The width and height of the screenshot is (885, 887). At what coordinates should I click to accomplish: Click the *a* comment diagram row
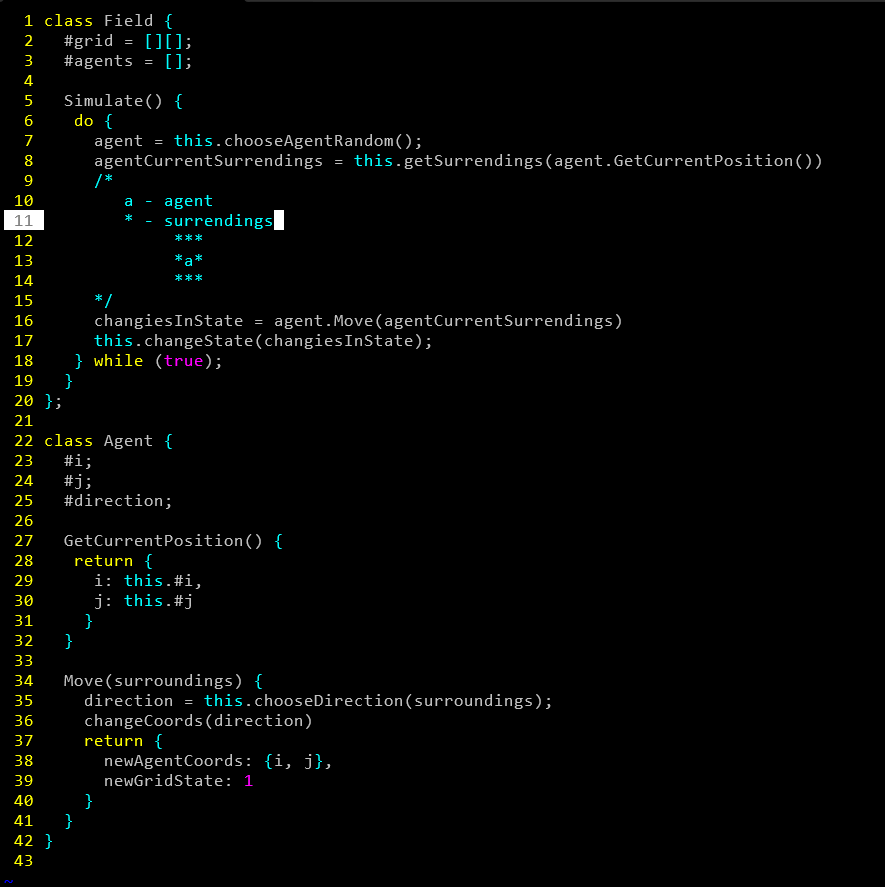coord(188,261)
